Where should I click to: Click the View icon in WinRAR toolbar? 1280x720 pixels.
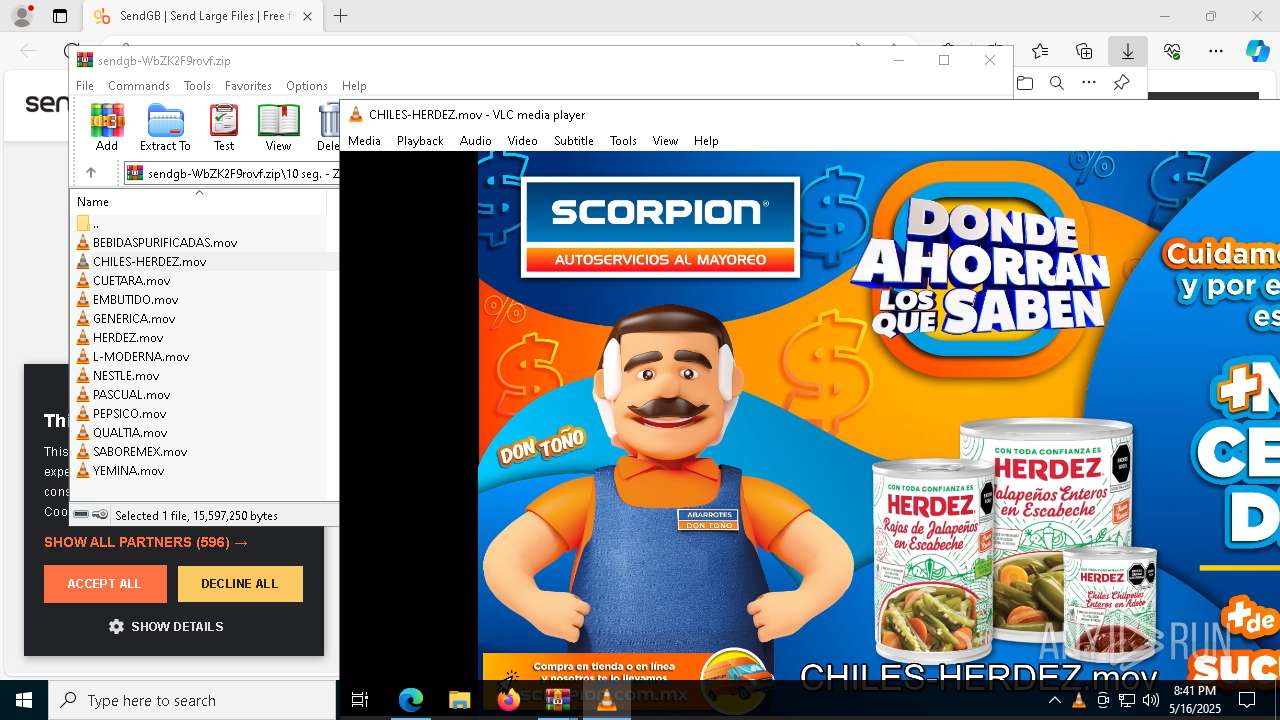(278, 127)
